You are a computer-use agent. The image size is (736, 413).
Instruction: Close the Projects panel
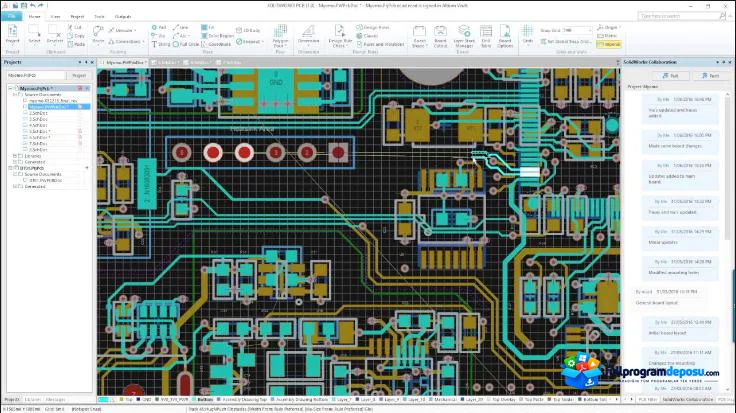[92, 62]
